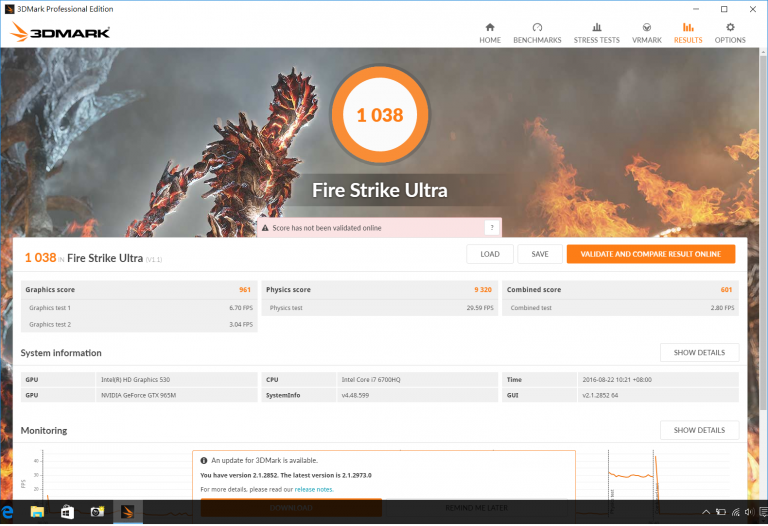Select the Intel(R) HD Graphics 530 text

[x=135, y=380]
